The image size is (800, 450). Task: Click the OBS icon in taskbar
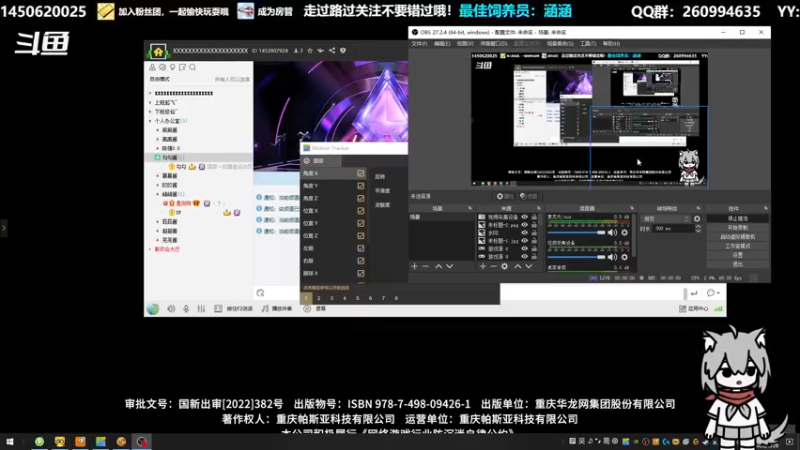click(141, 442)
